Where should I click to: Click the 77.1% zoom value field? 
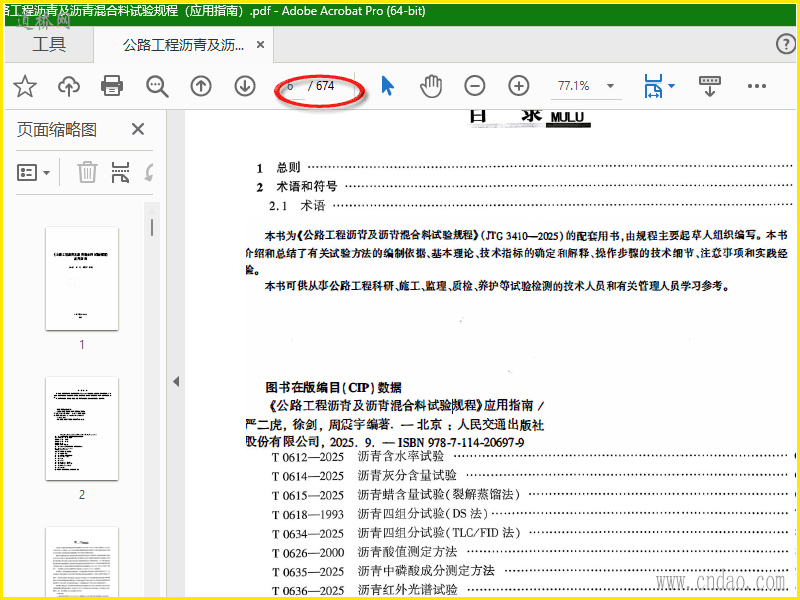(x=574, y=86)
